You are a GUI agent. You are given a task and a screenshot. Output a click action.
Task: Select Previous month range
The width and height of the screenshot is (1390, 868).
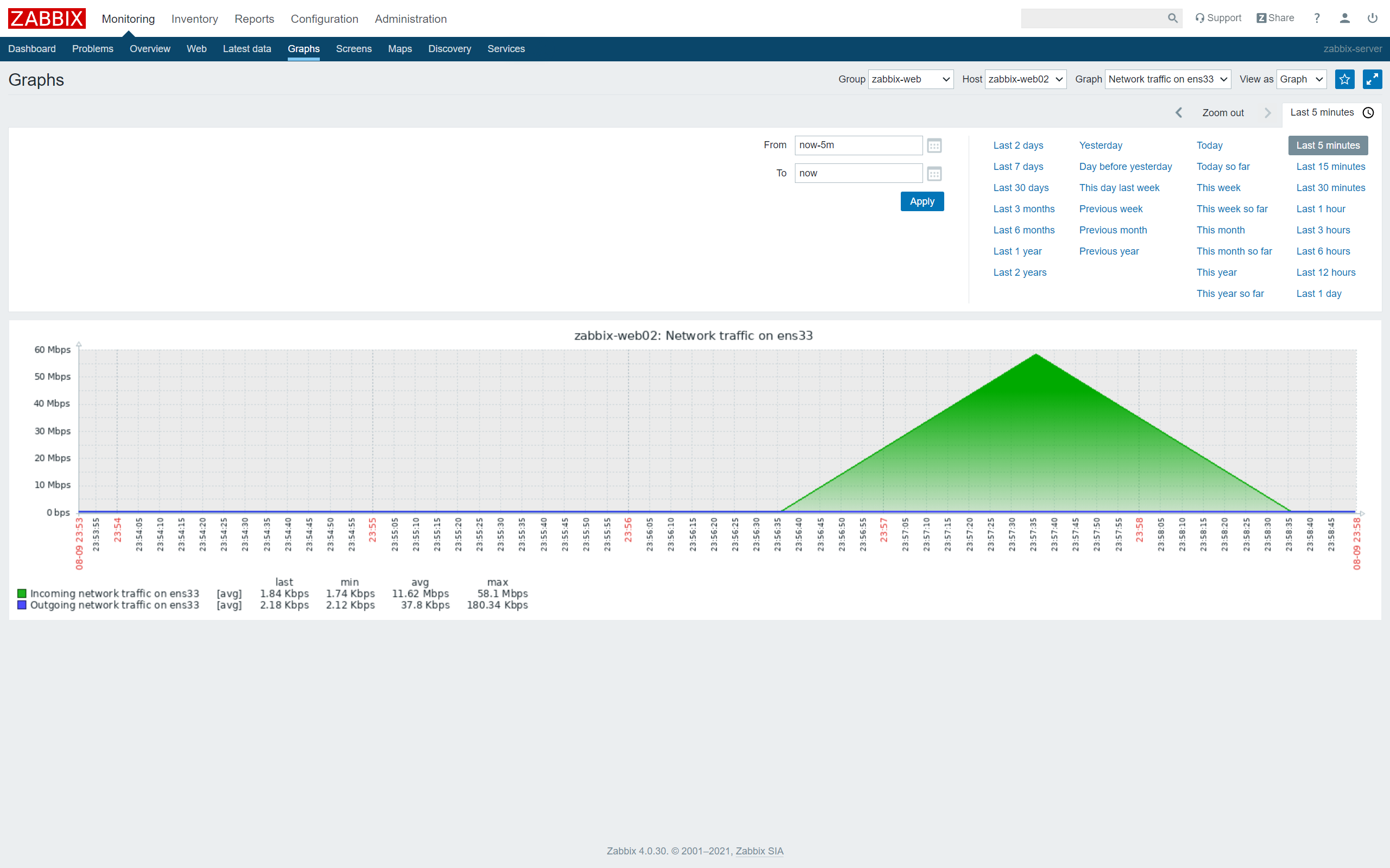1113,230
